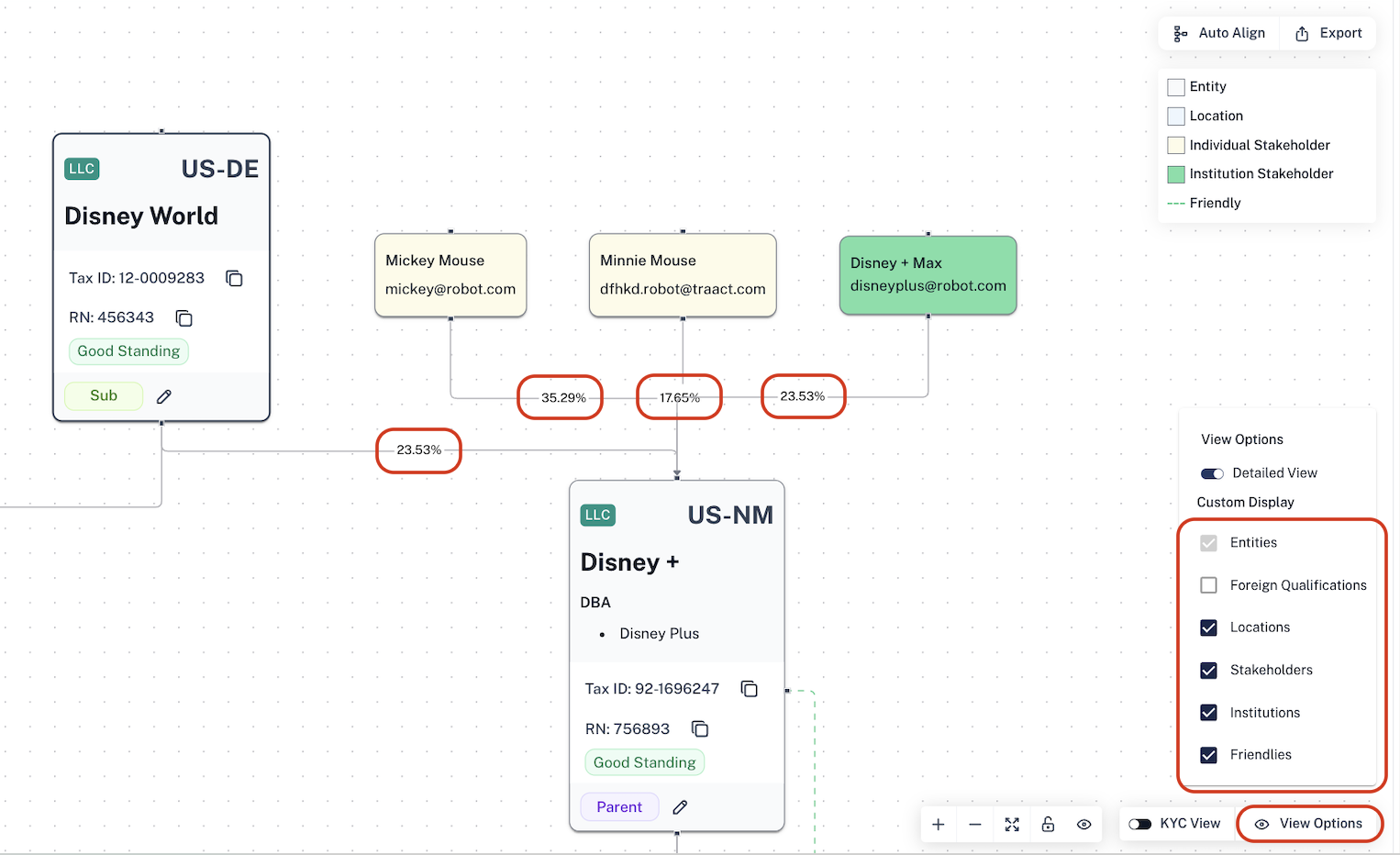Enable Foreign Qualifications checkbox
1400x855 pixels.
click(1209, 585)
